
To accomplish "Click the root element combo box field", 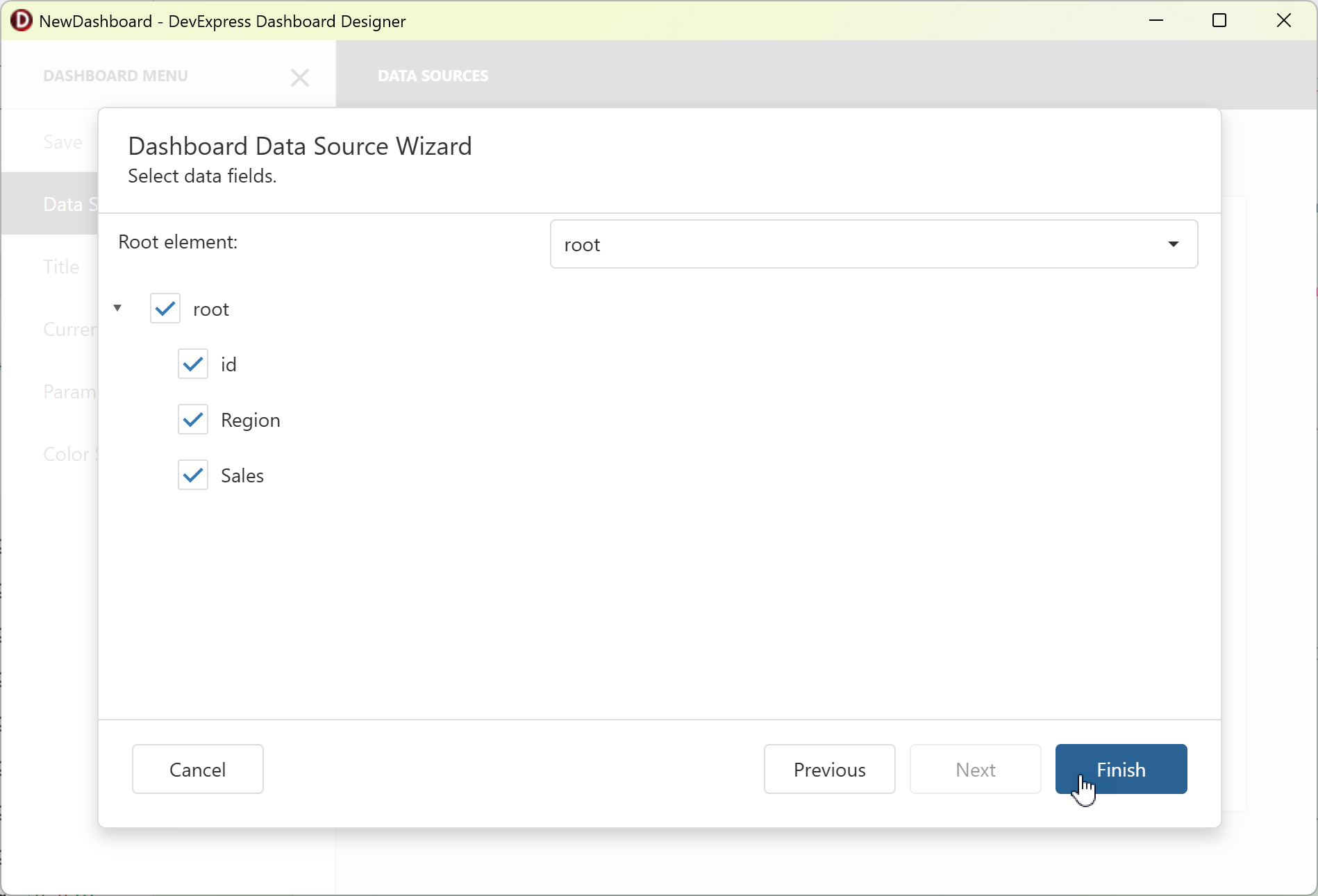I will click(874, 244).
